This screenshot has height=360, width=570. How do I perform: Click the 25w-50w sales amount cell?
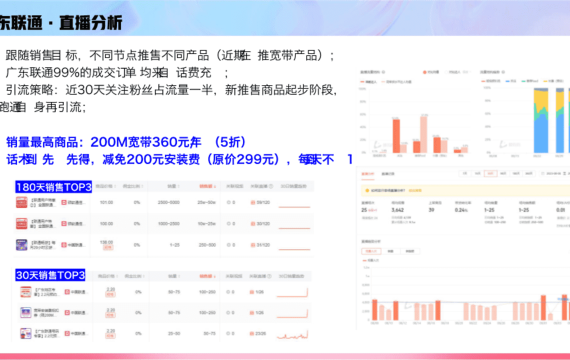206,202
